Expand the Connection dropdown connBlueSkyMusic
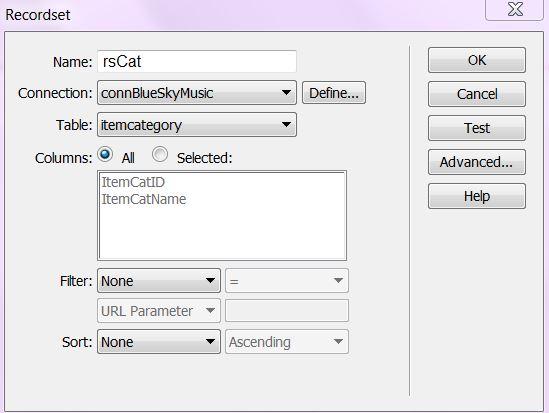This screenshot has width=549, height=413. coord(197,93)
